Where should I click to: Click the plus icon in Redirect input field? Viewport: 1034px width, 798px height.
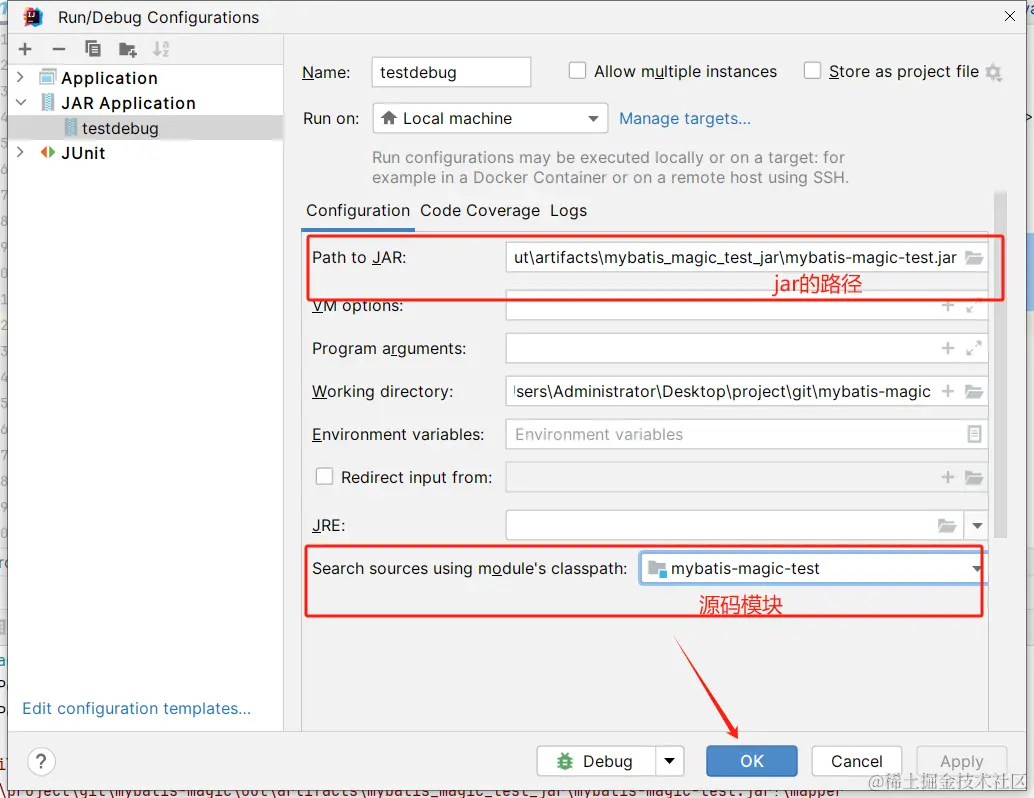pos(948,477)
